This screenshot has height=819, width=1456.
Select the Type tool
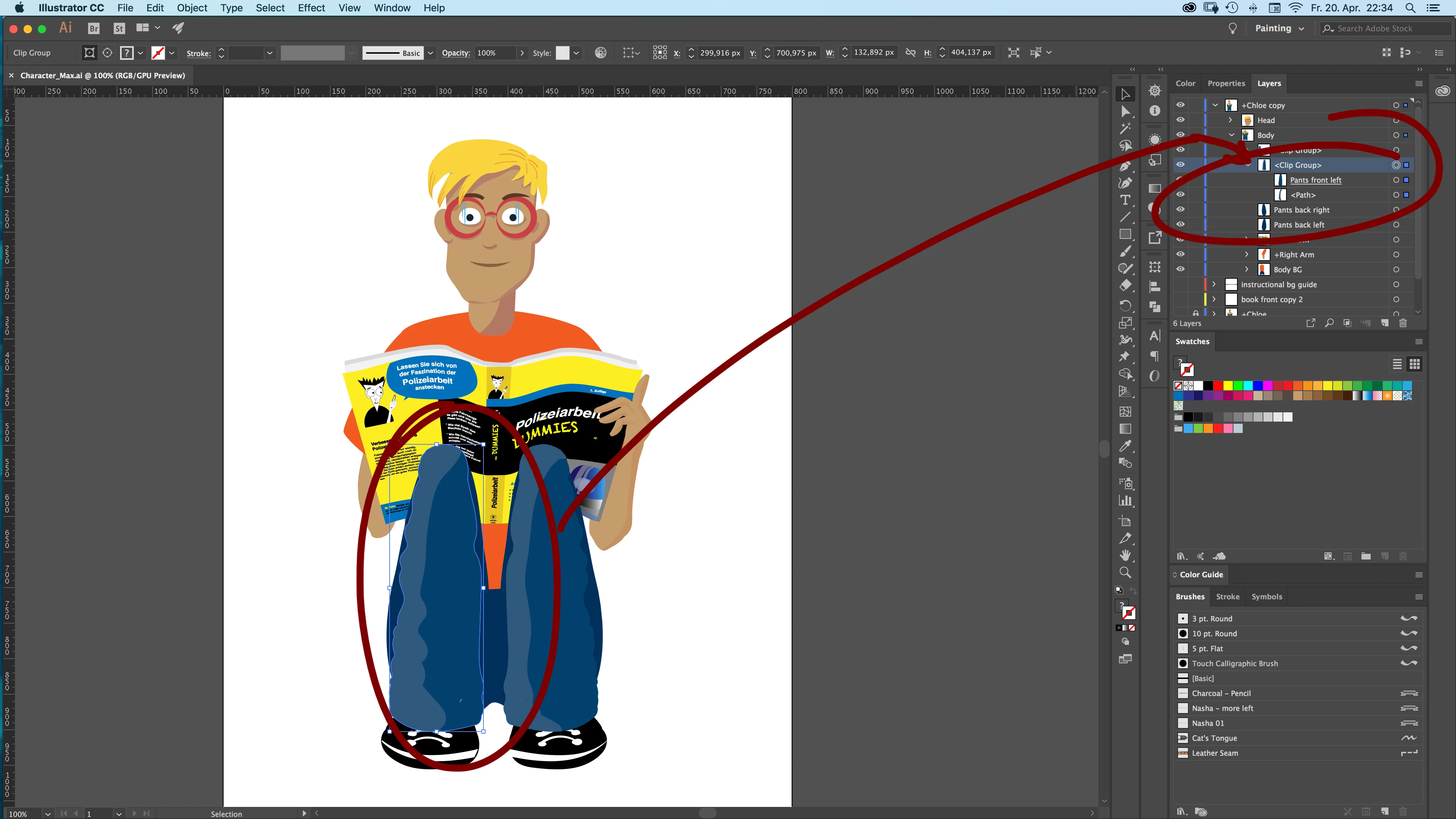click(1125, 200)
